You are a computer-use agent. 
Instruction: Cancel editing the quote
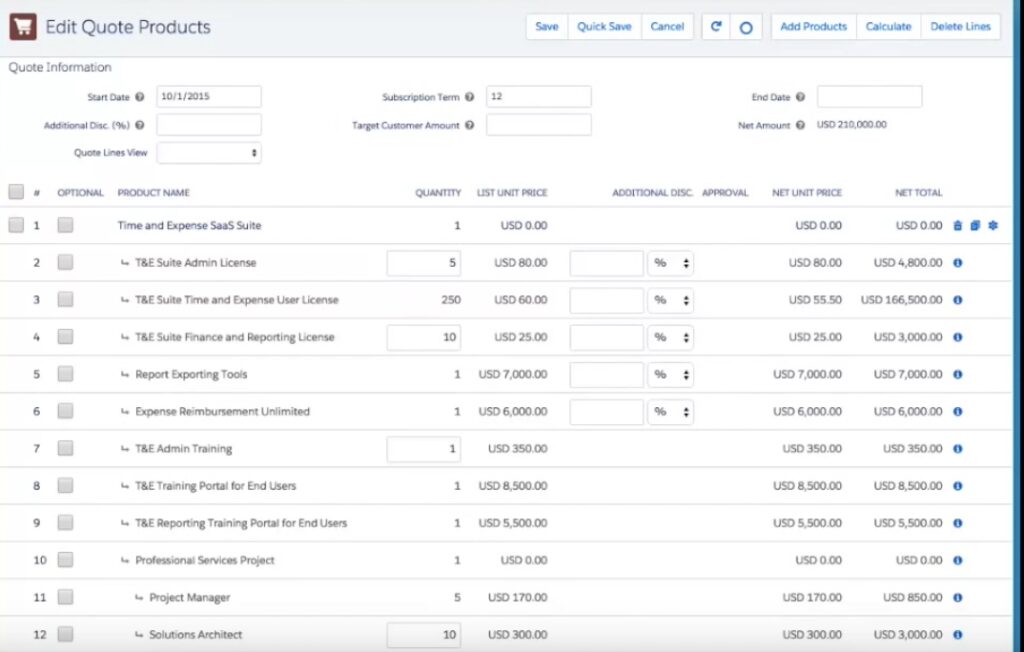[667, 27]
